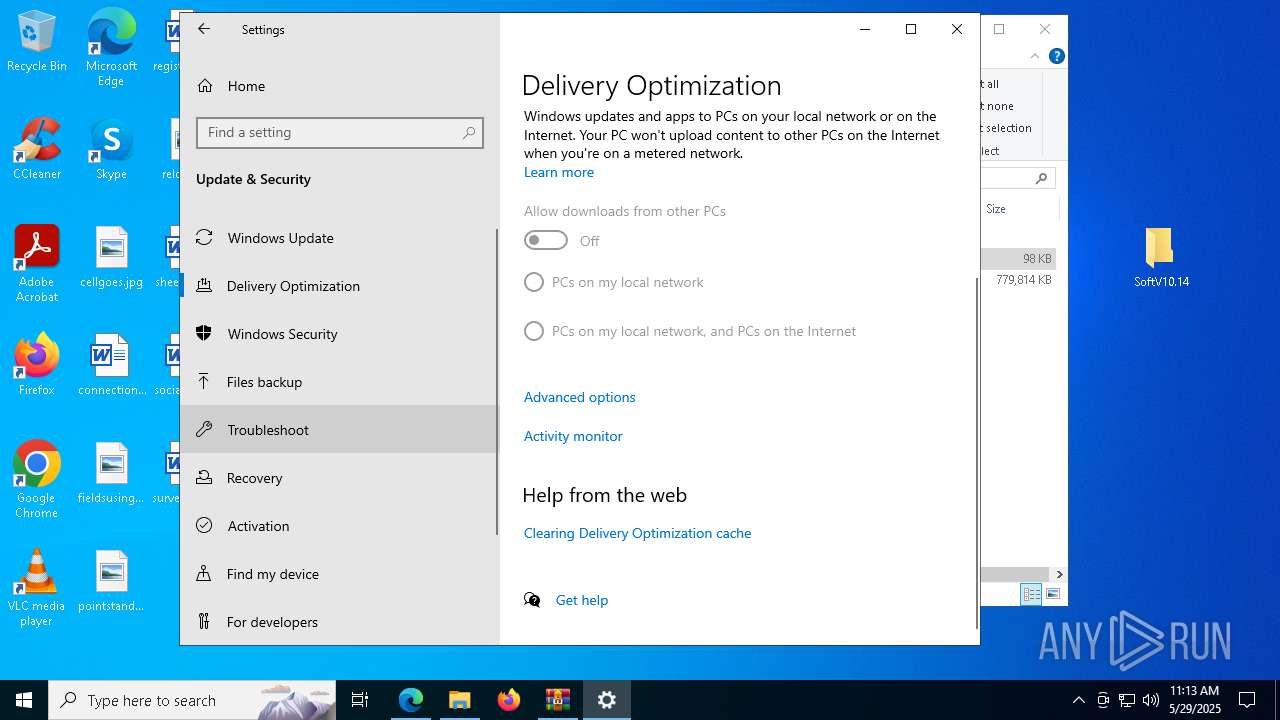The width and height of the screenshot is (1280, 720).
Task: Open the notification center icon
Action: point(1247,700)
